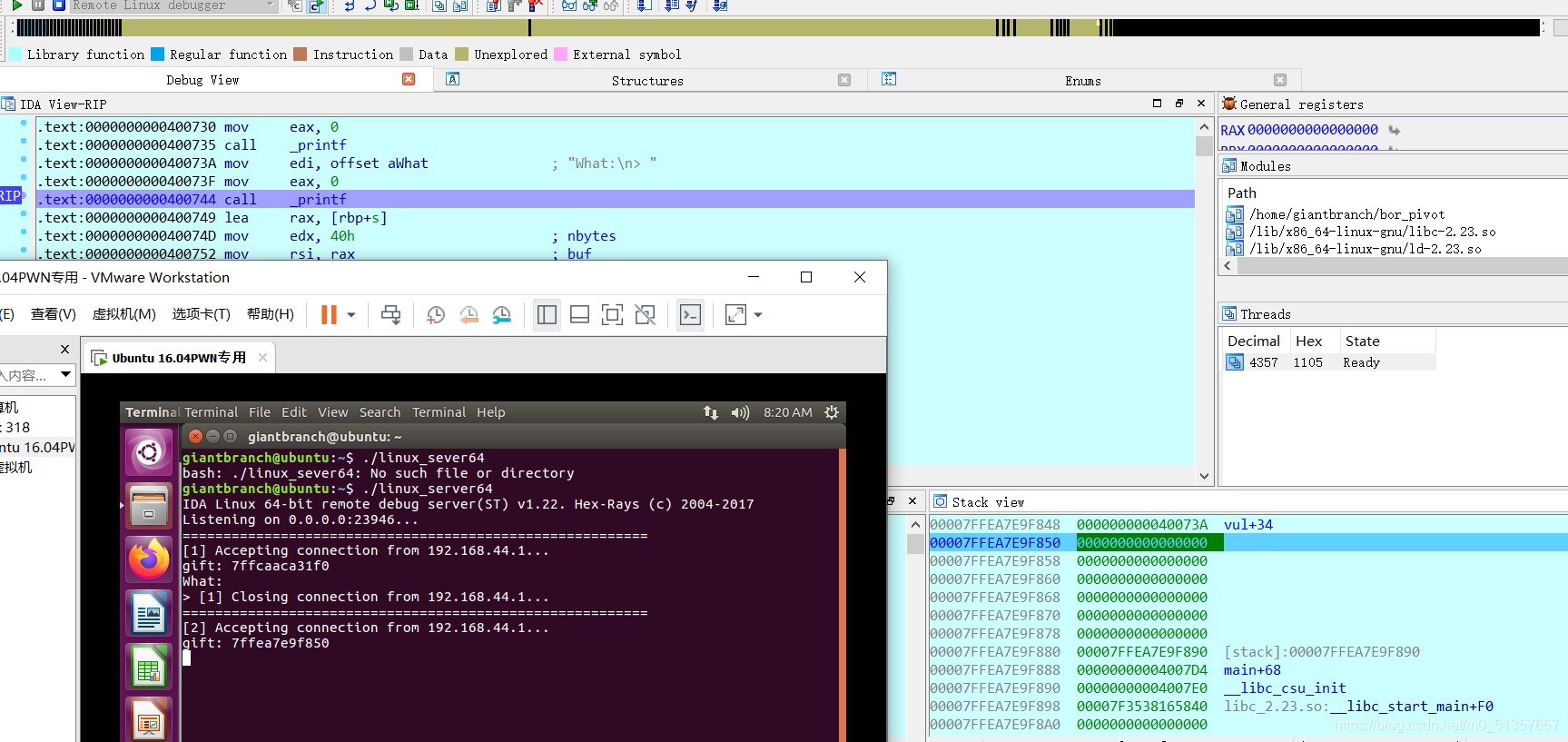The image size is (1568, 742).
Task: Take a snapshot of the virtual machine
Action: tap(436, 314)
